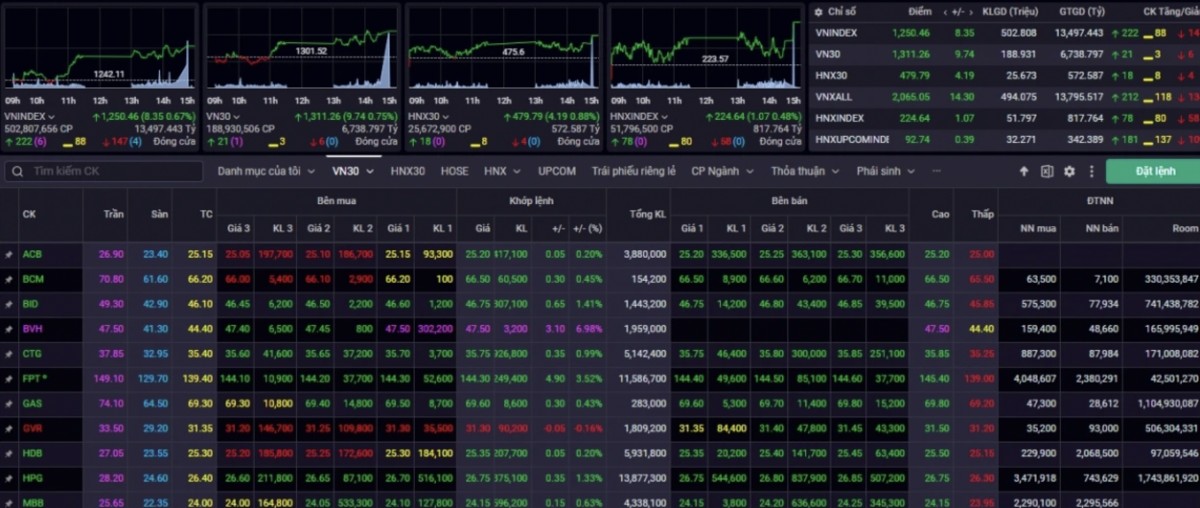Image resolution: width=1200 pixels, height=508 pixels.
Task: Switch to the HOSE tab
Action: pos(454,171)
